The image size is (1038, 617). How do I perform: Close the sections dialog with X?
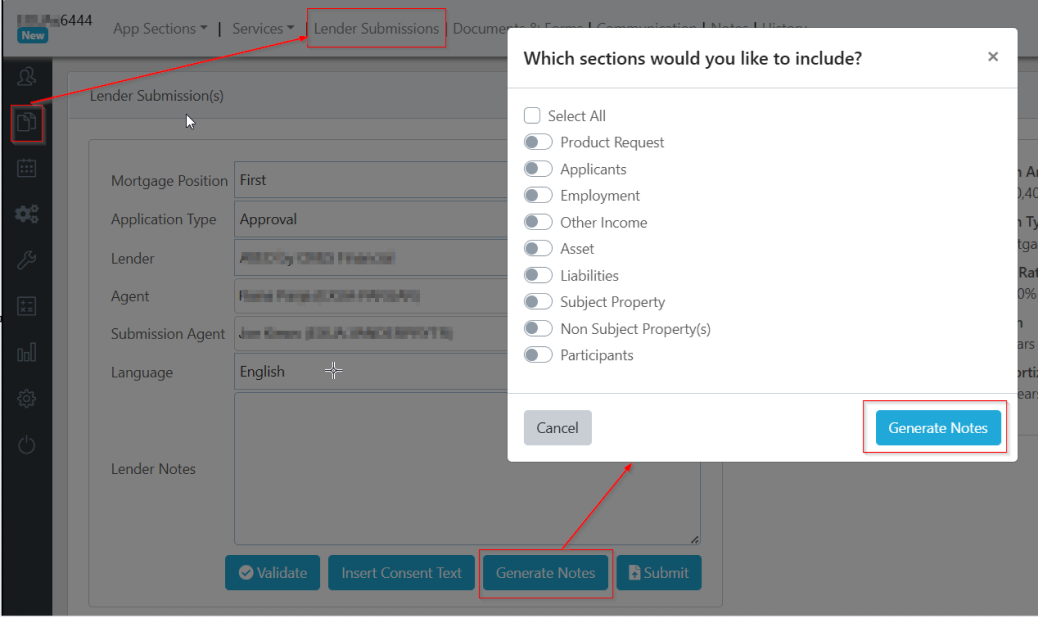993,57
